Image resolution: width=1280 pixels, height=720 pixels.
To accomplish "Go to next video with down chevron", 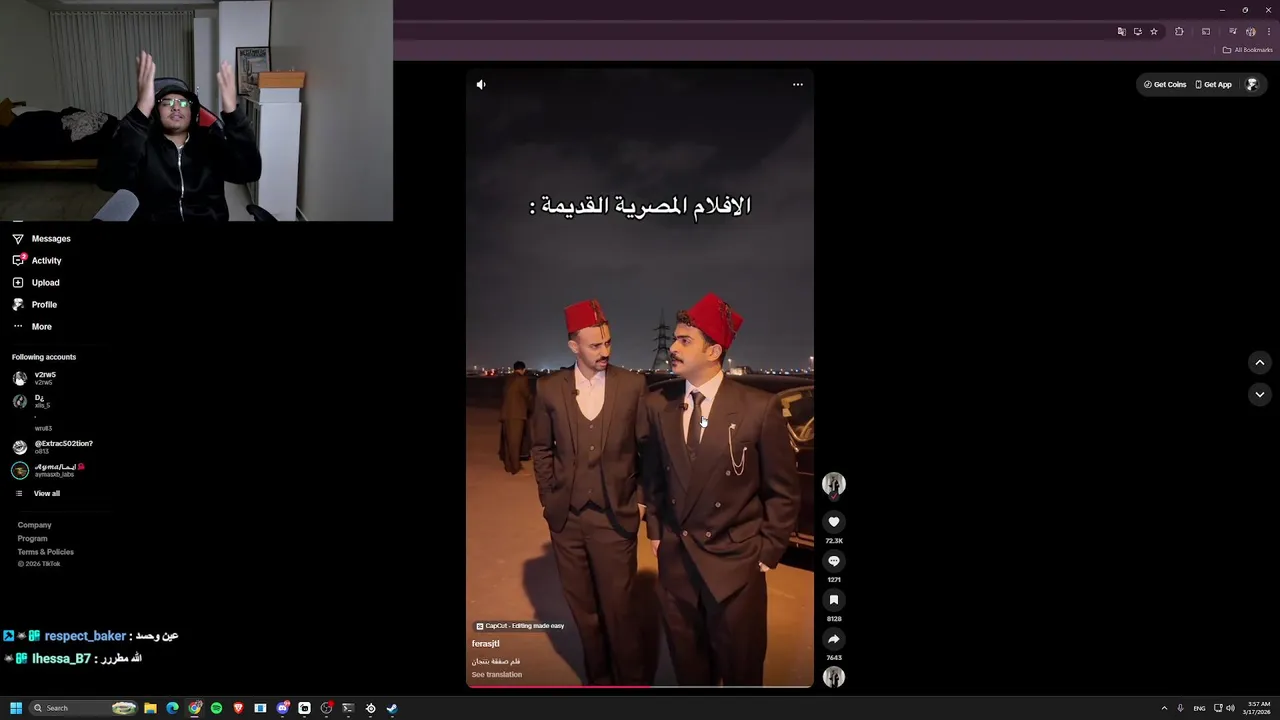I will point(1260,395).
